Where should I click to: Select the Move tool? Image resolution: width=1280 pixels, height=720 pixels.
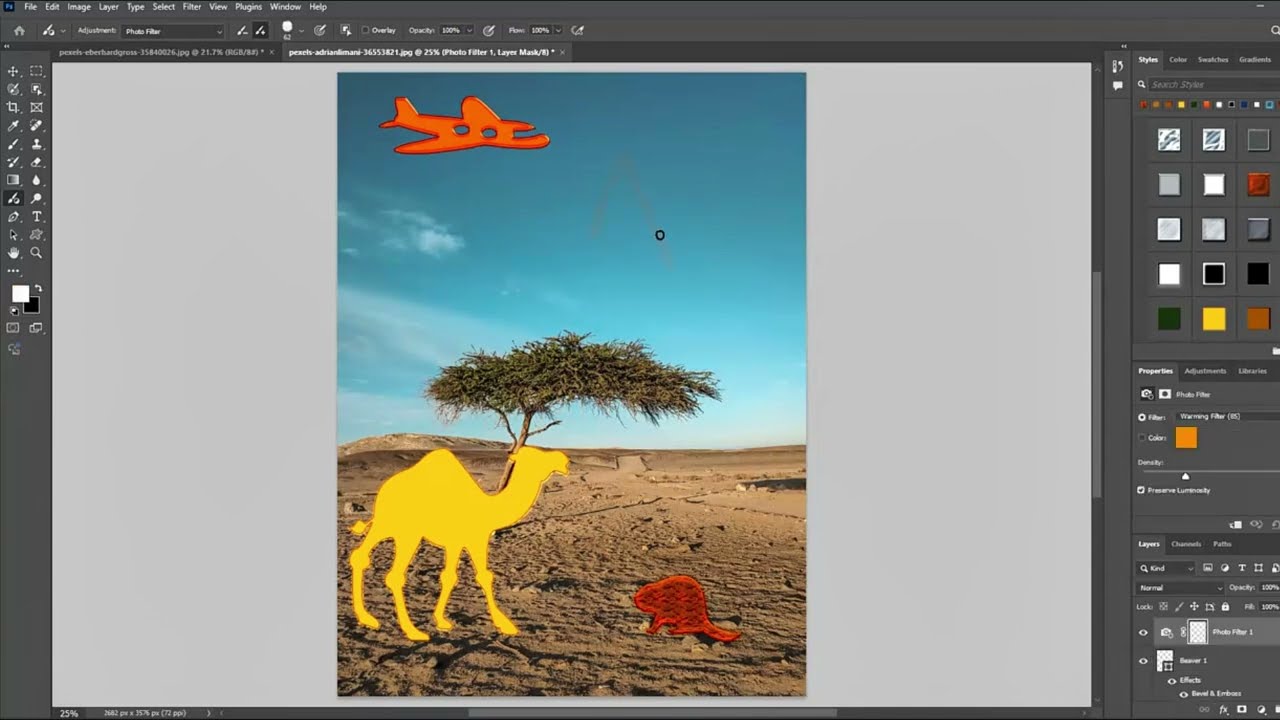click(x=14, y=71)
